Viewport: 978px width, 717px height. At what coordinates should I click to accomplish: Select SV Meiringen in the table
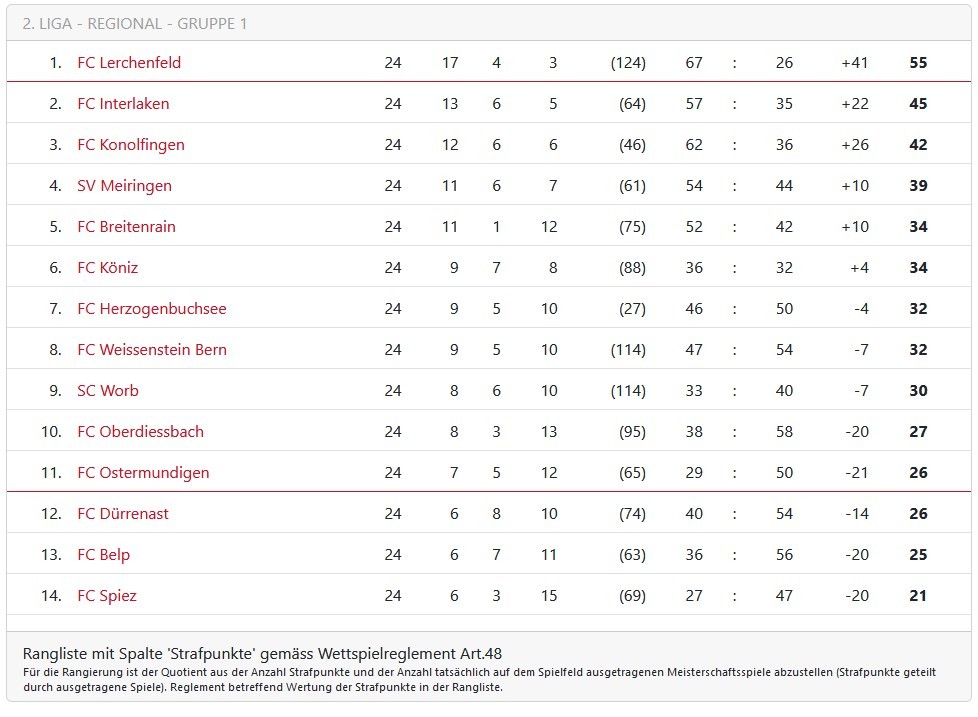[x=124, y=186]
